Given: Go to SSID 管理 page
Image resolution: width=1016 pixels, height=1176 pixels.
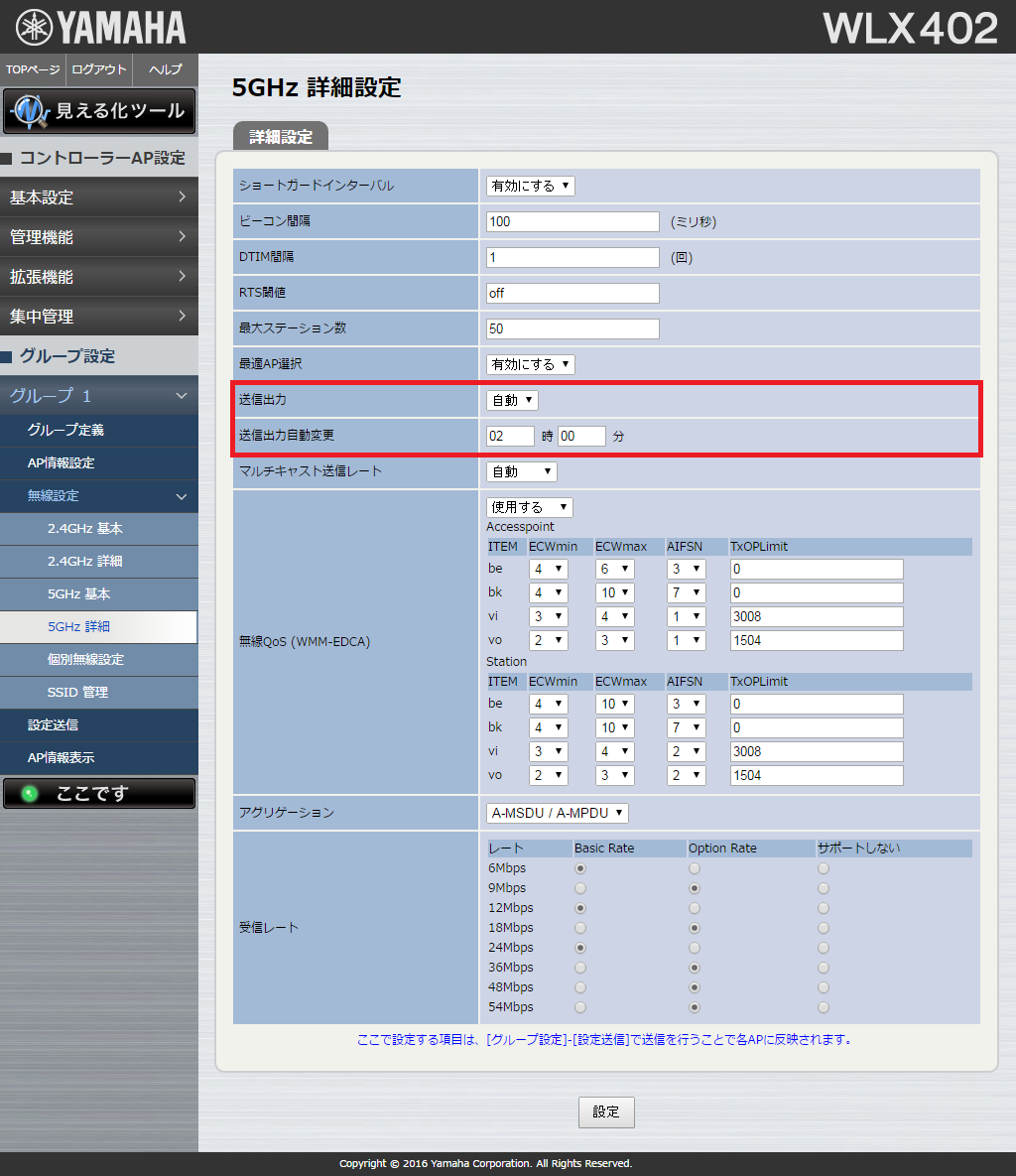Looking at the screenshot, I should [x=77, y=693].
